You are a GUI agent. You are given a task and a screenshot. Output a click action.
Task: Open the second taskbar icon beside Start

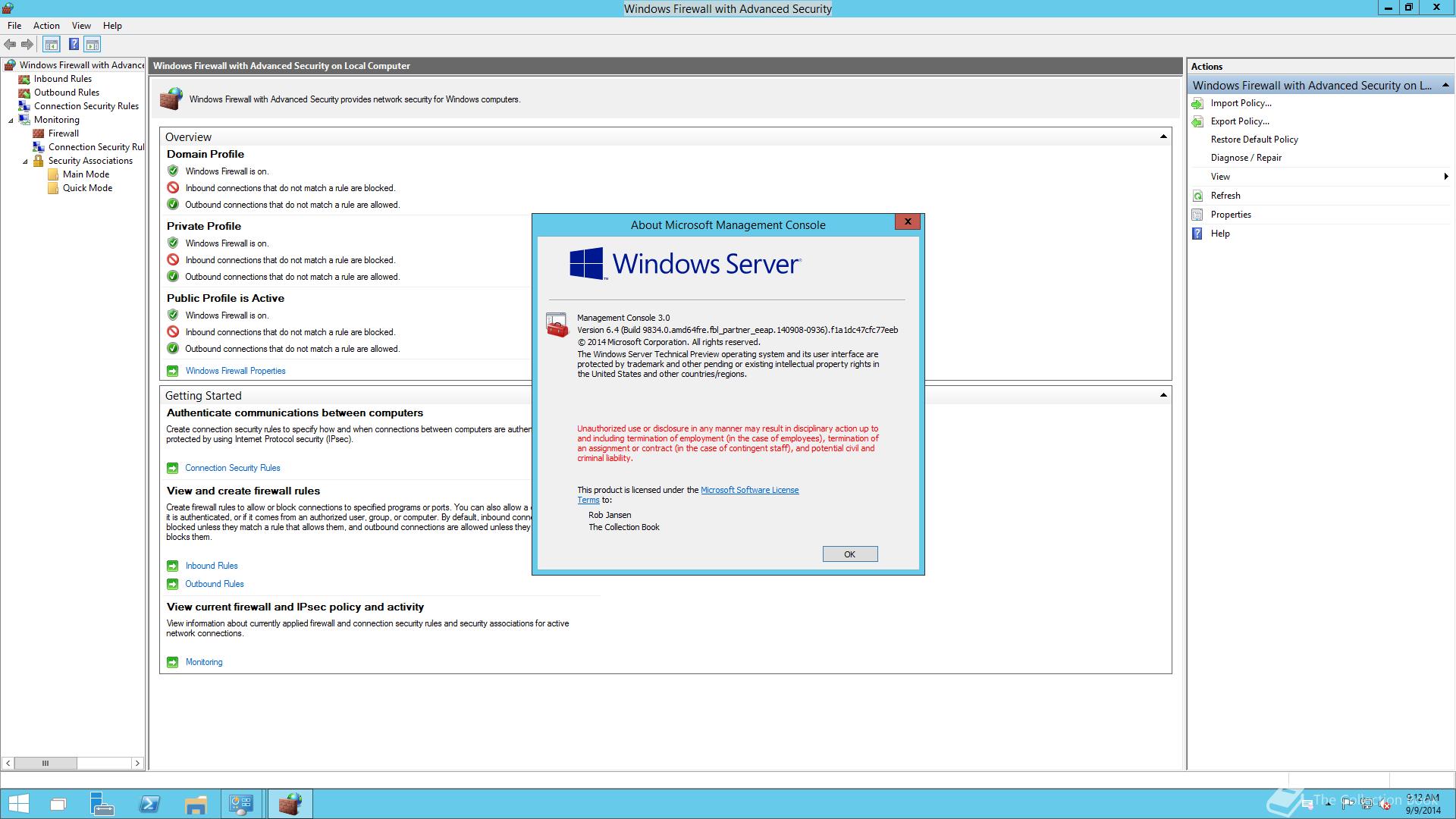pyautogui.click(x=58, y=804)
